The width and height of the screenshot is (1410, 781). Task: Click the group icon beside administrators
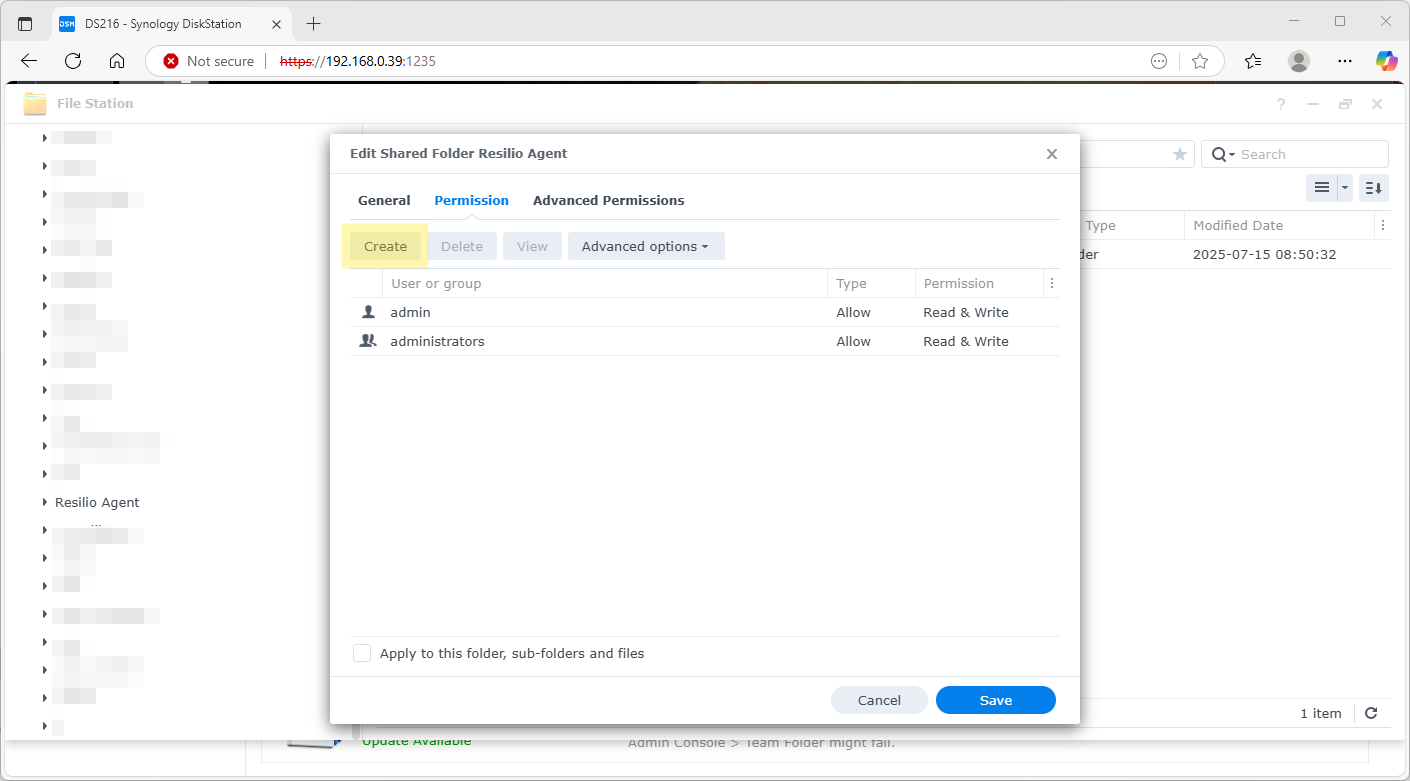tap(367, 340)
